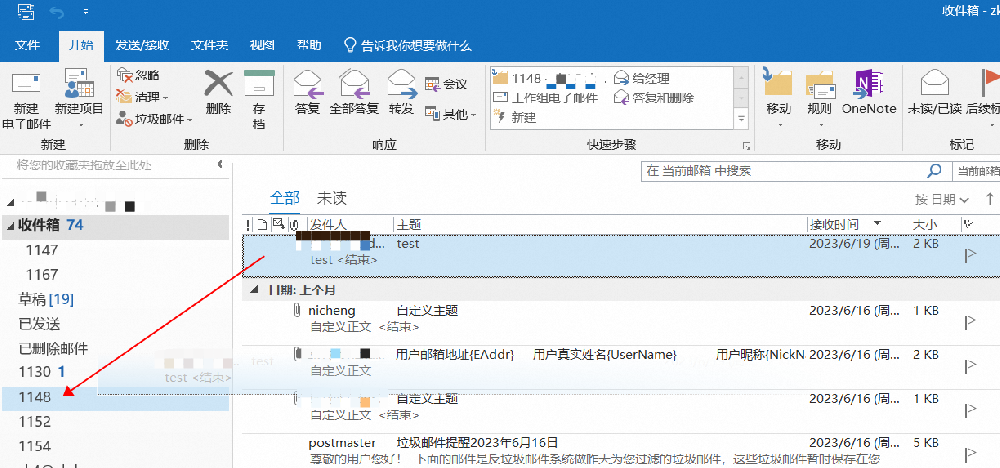Collapse the 'Last month' (上个月) date group
The height and width of the screenshot is (468, 1000).
pyautogui.click(x=255, y=290)
